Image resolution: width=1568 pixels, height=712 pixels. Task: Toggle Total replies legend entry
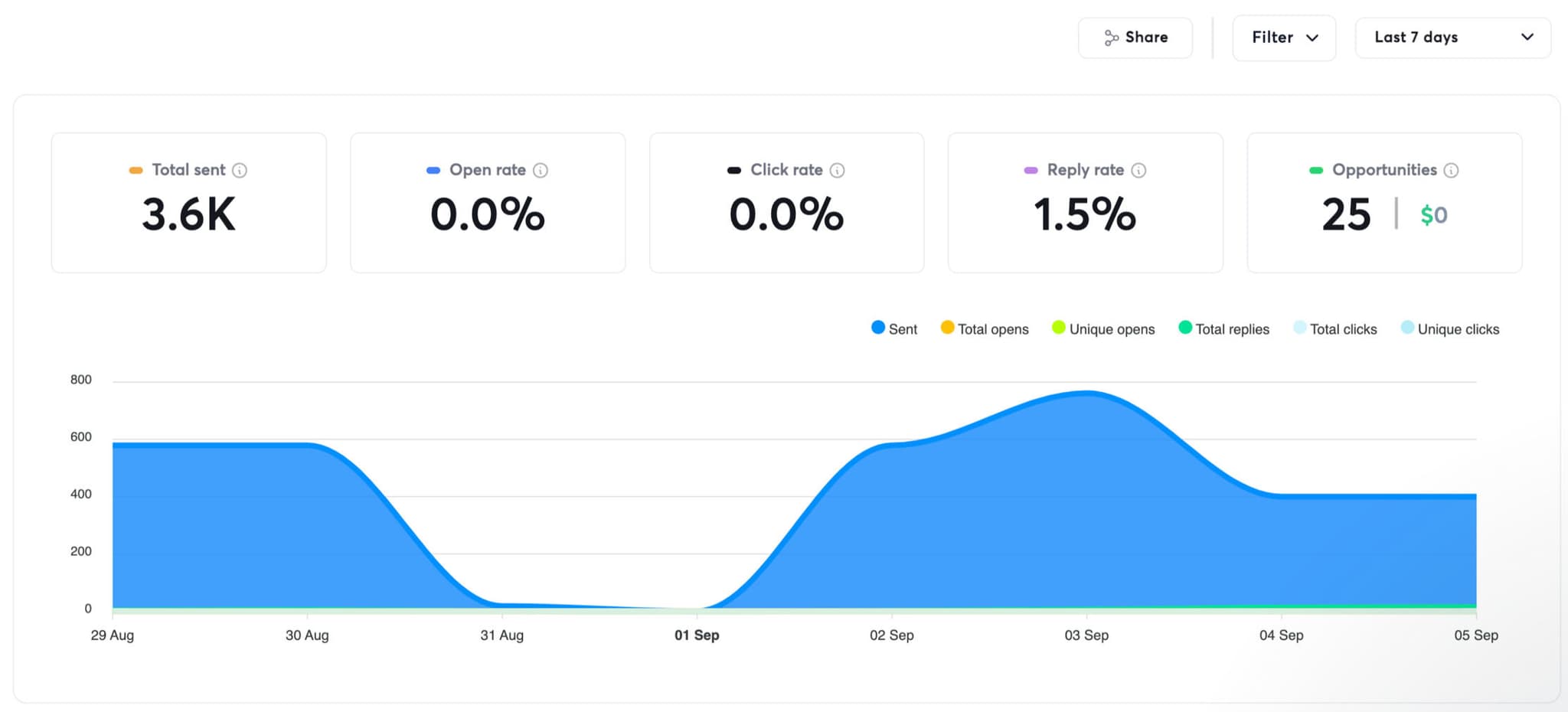[1224, 328]
